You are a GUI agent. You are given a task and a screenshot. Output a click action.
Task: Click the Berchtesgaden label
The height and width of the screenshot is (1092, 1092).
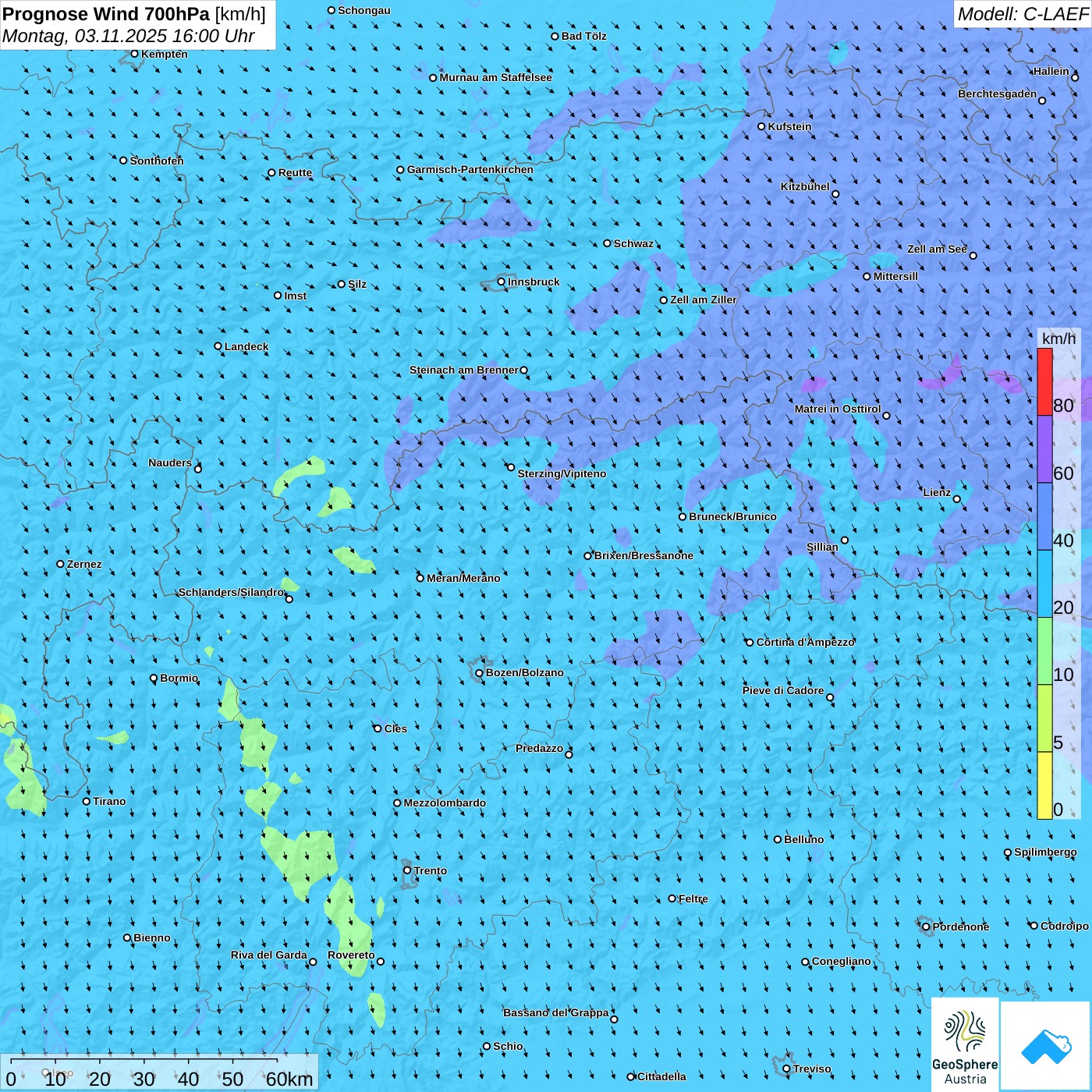pos(998,94)
